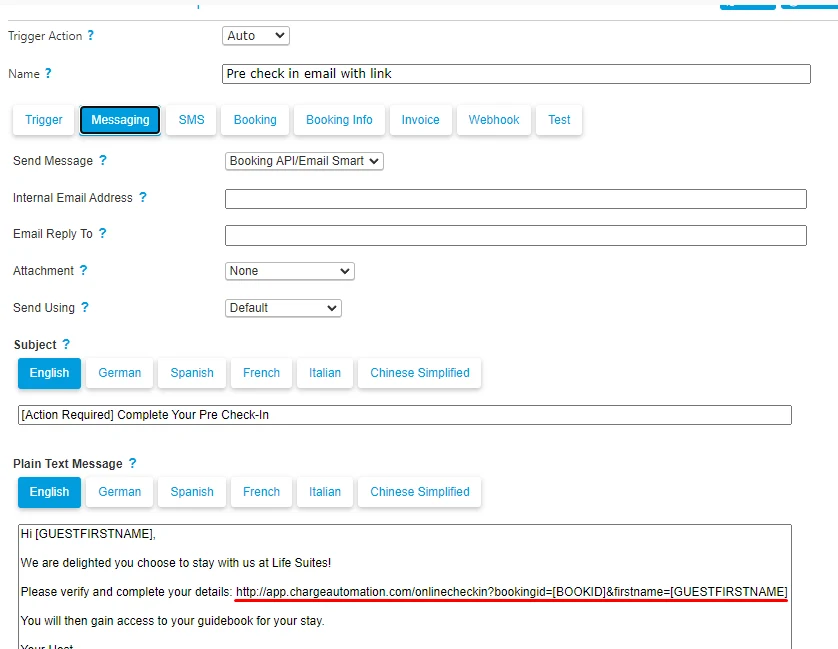Go to the Test tab

click(x=559, y=120)
